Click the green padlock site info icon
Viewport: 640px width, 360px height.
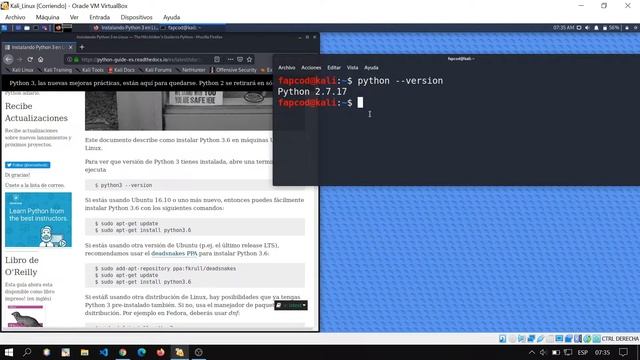[76, 60]
